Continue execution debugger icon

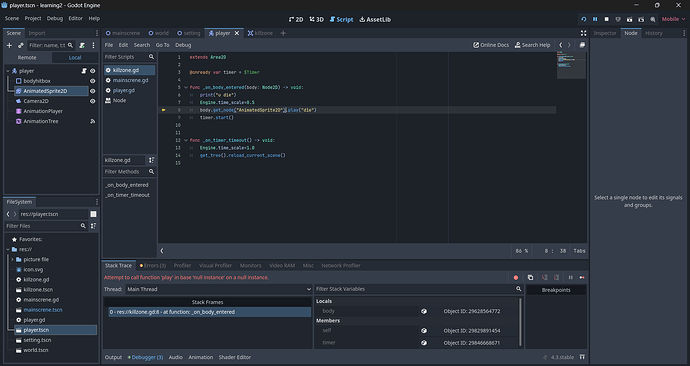(x=582, y=278)
